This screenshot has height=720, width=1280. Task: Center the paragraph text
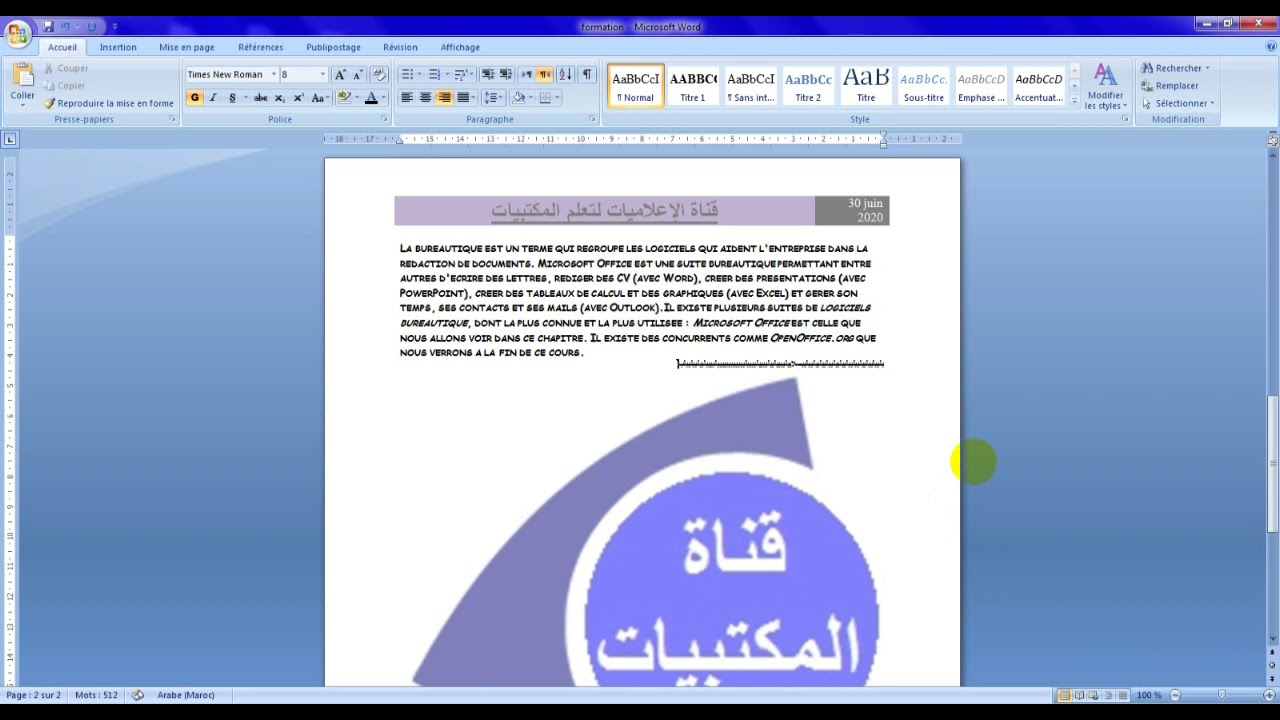[x=425, y=97]
